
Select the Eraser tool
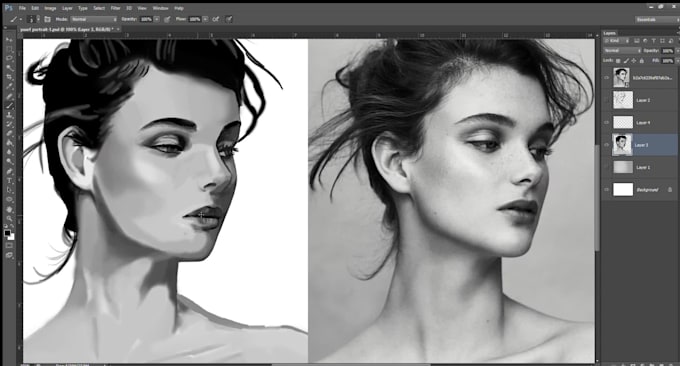[9, 134]
